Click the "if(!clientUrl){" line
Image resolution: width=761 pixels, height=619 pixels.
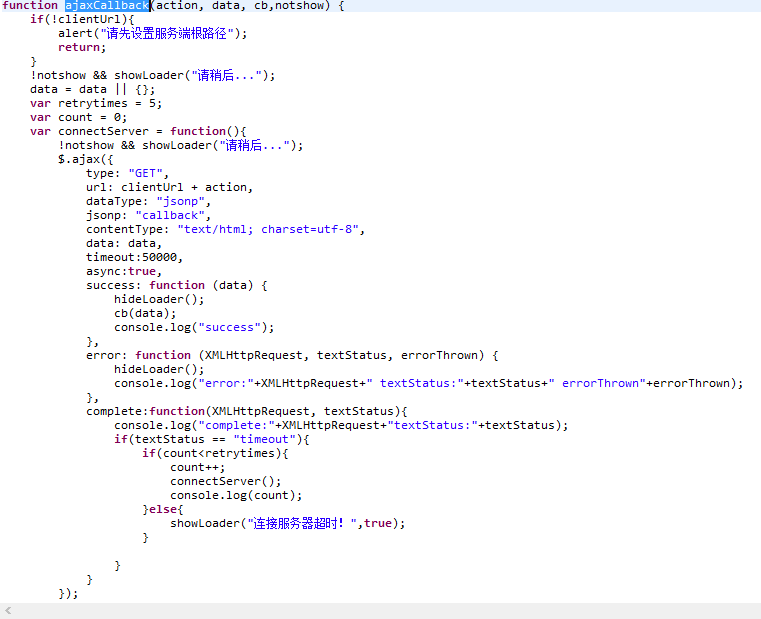(82, 19)
